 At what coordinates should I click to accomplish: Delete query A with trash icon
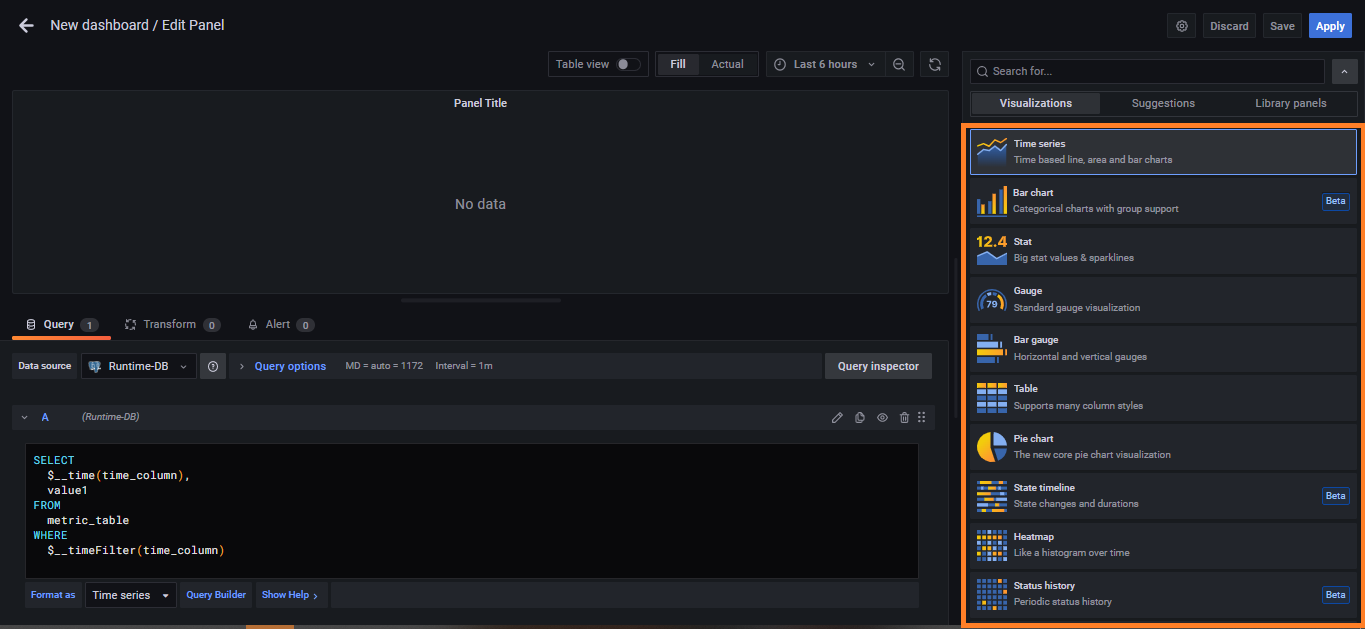(x=904, y=417)
